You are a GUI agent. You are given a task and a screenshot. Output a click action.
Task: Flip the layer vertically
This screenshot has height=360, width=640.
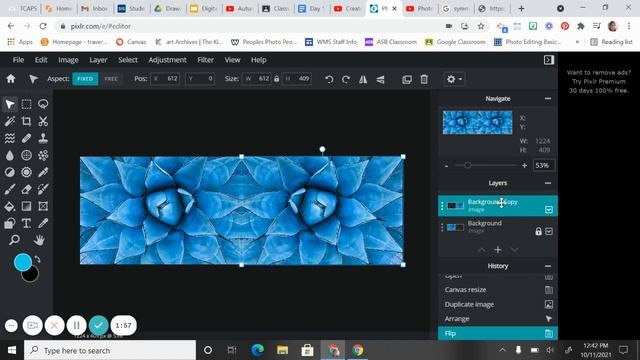coord(380,79)
